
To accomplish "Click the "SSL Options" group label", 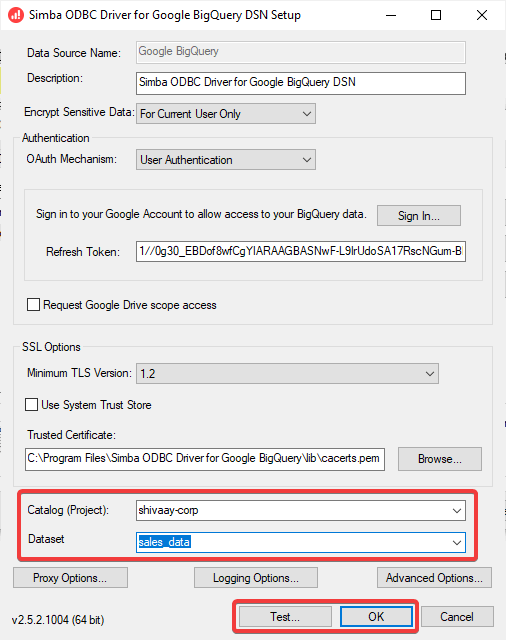I will pos(51,347).
